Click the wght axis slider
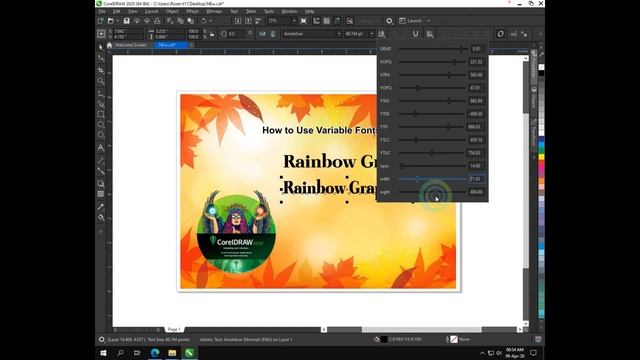 (x=432, y=192)
